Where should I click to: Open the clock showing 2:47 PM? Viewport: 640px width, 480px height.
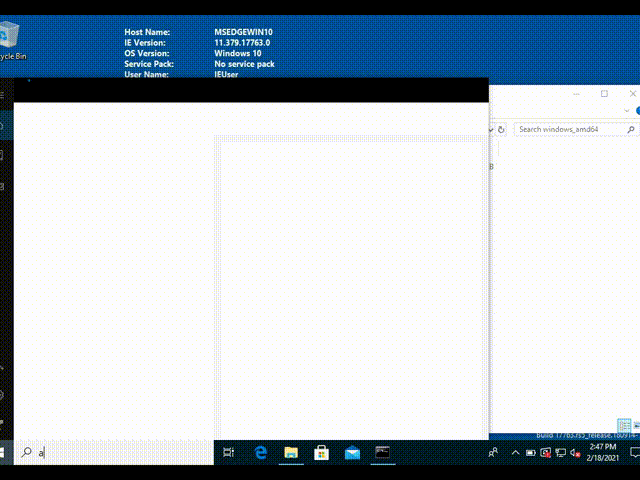tap(603, 452)
